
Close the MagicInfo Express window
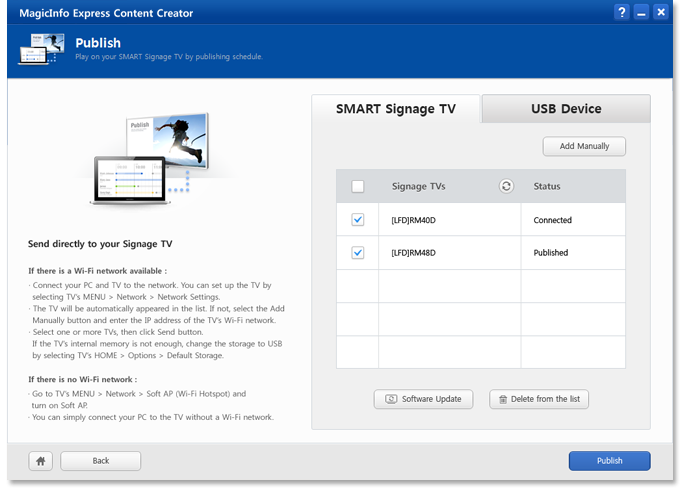tap(660, 12)
